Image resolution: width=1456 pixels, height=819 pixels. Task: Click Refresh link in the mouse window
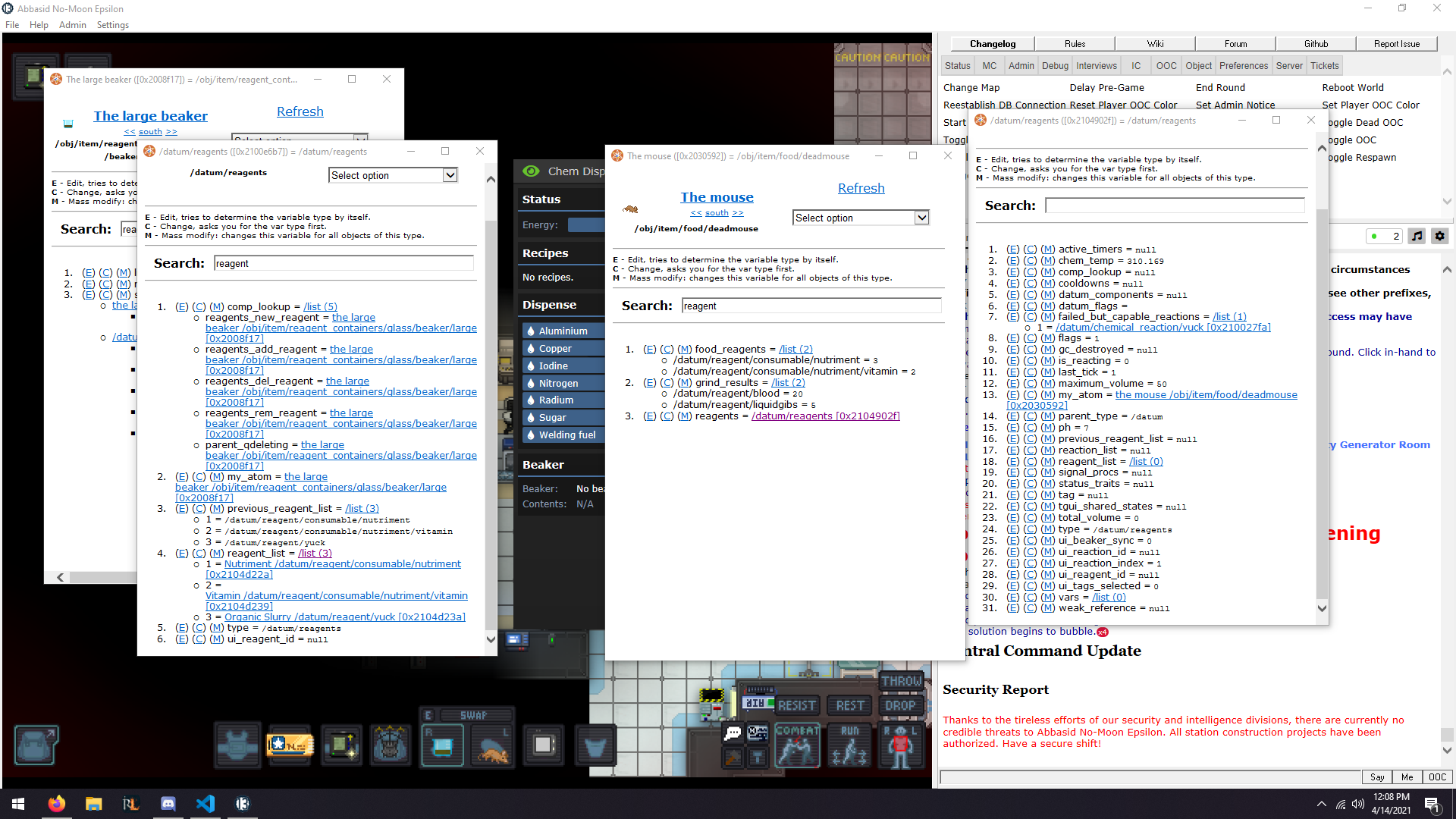(861, 188)
